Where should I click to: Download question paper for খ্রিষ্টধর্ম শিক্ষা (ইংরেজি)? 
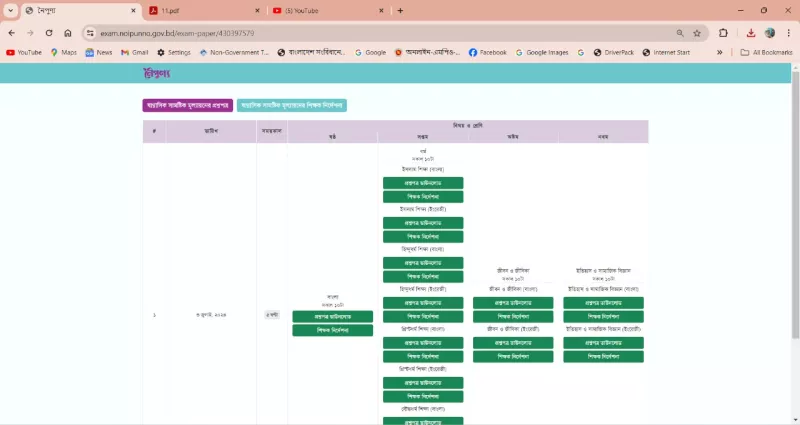pos(423,383)
